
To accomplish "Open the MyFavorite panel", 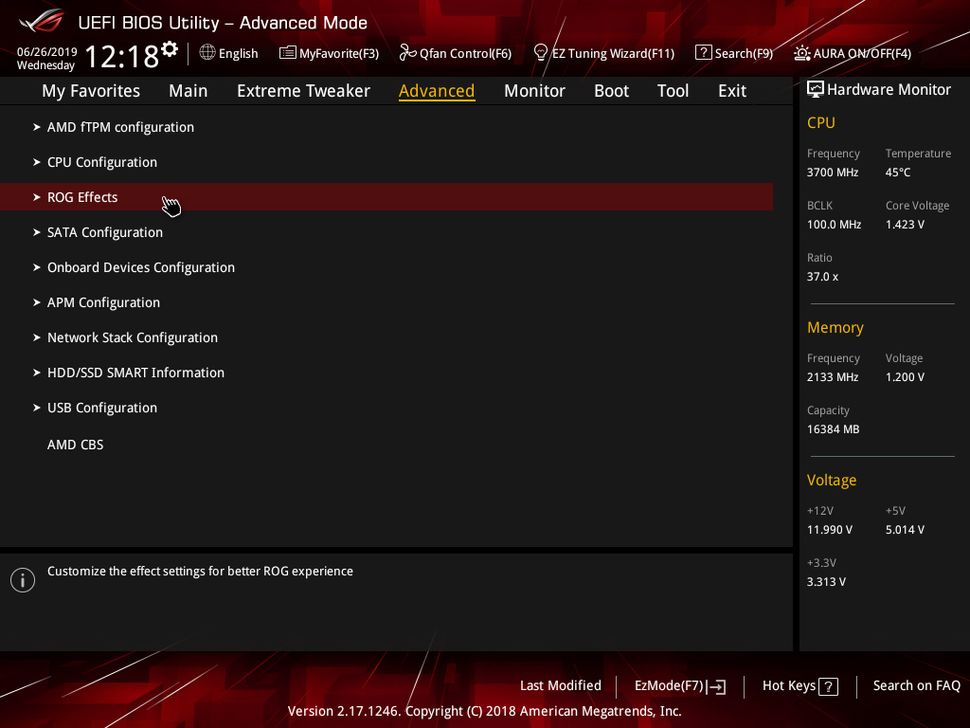I will pos(329,53).
